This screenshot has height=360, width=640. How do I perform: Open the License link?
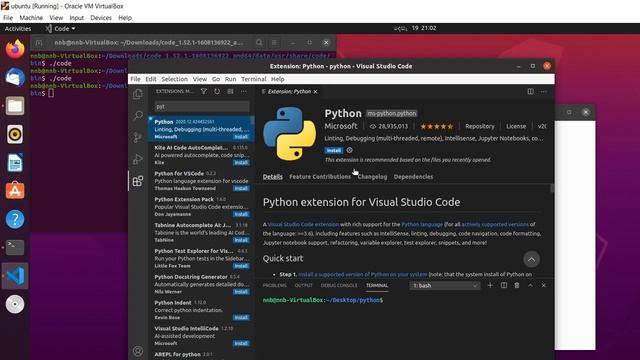click(x=516, y=127)
